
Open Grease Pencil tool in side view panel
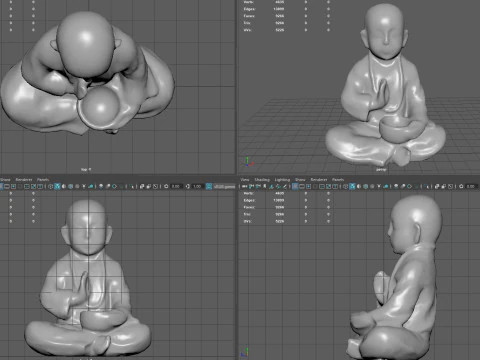[x=285, y=186]
